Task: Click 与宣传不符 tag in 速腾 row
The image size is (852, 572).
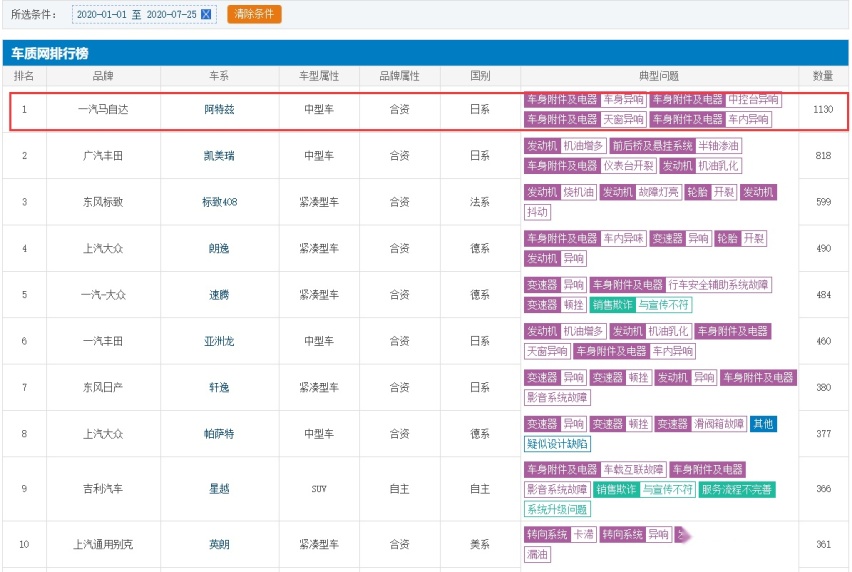Action: [x=663, y=305]
